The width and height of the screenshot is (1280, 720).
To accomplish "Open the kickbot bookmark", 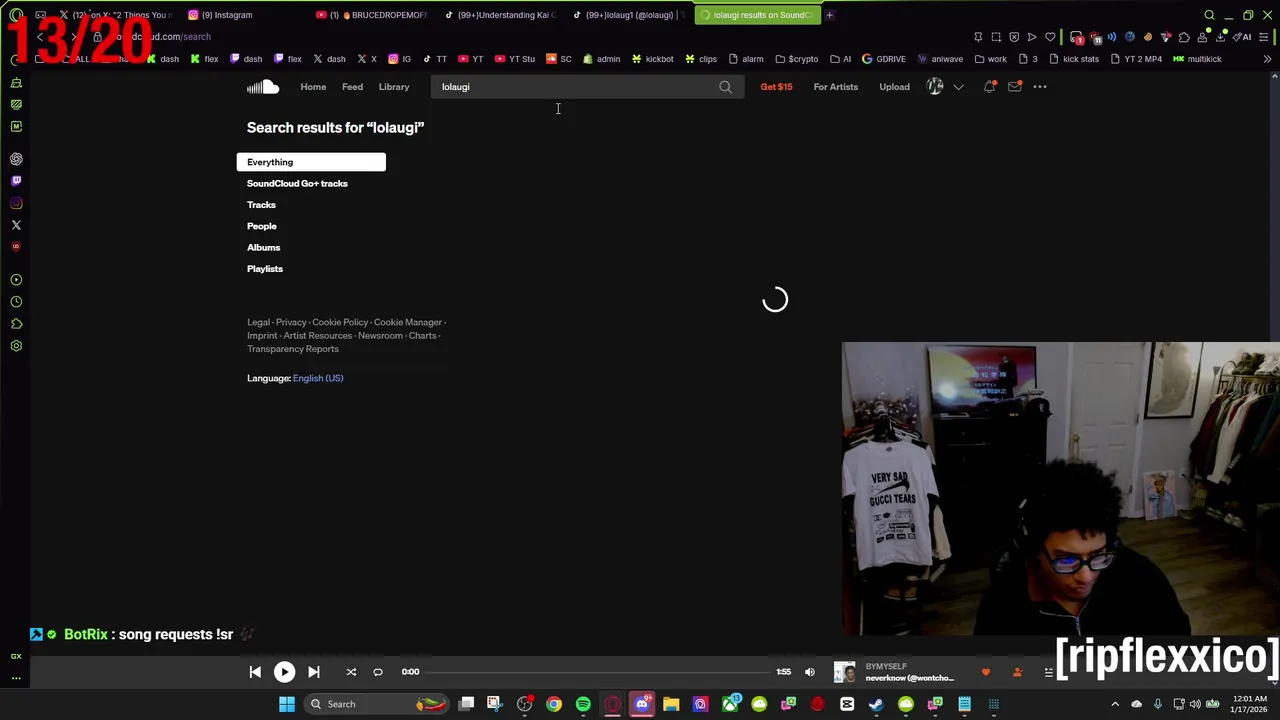I will pyautogui.click(x=652, y=59).
